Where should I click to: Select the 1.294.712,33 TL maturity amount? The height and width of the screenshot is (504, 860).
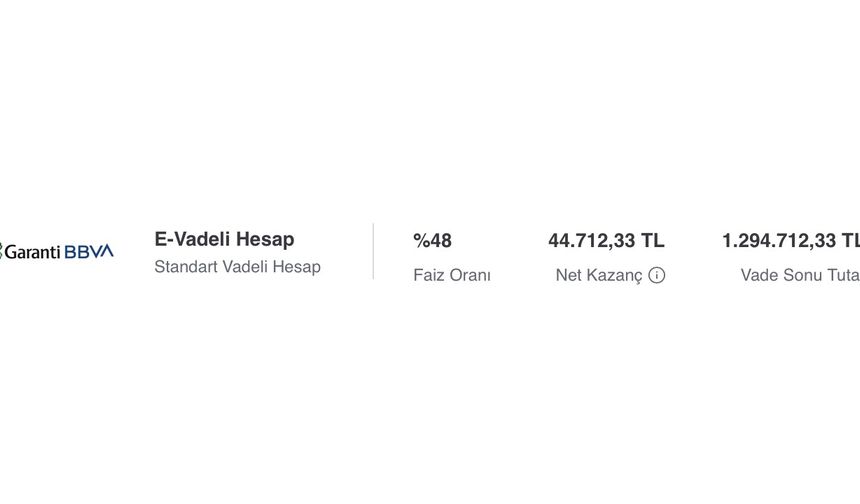point(791,241)
